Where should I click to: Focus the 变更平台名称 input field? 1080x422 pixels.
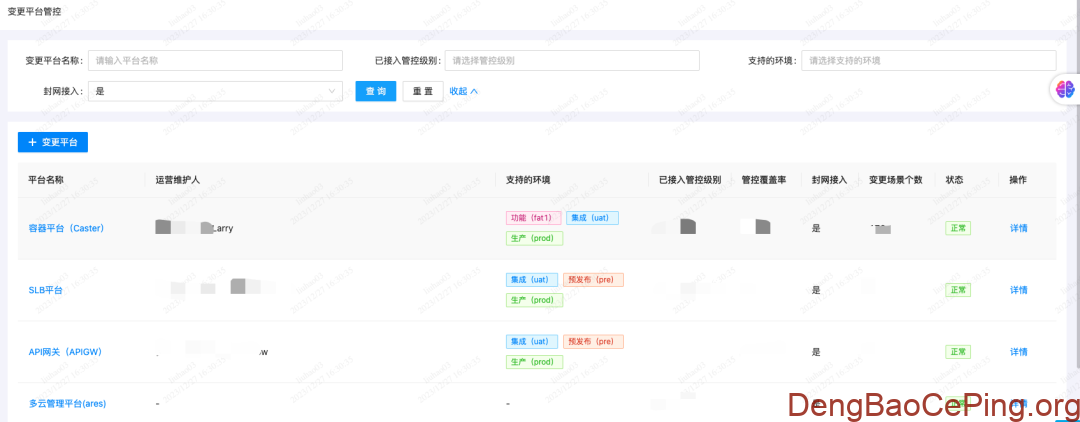pyautogui.click(x=216, y=61)
